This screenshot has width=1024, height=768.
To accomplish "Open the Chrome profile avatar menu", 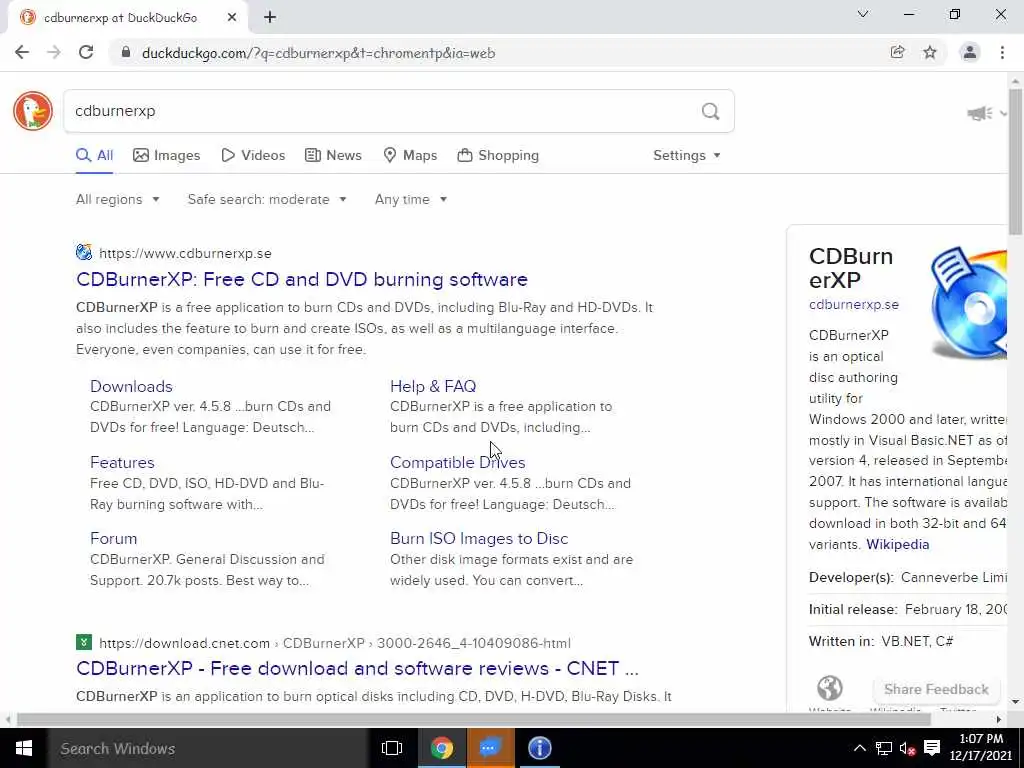I will coord(970,52).
